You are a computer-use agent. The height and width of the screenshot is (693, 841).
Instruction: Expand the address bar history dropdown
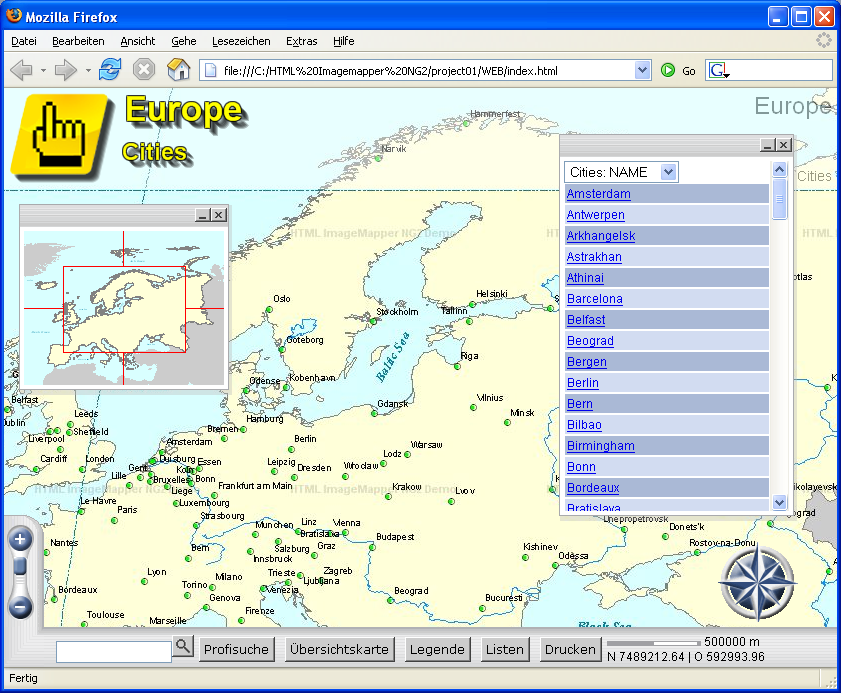(x=643, y=71)
